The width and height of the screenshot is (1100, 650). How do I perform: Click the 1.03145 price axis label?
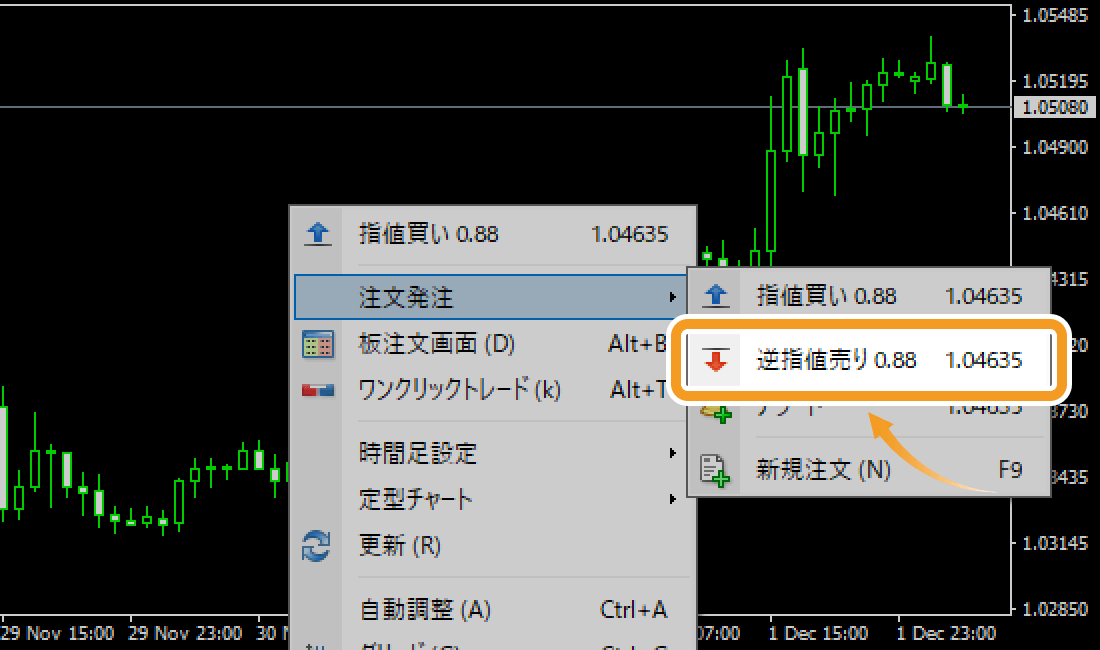click(x=1054, y=543)
